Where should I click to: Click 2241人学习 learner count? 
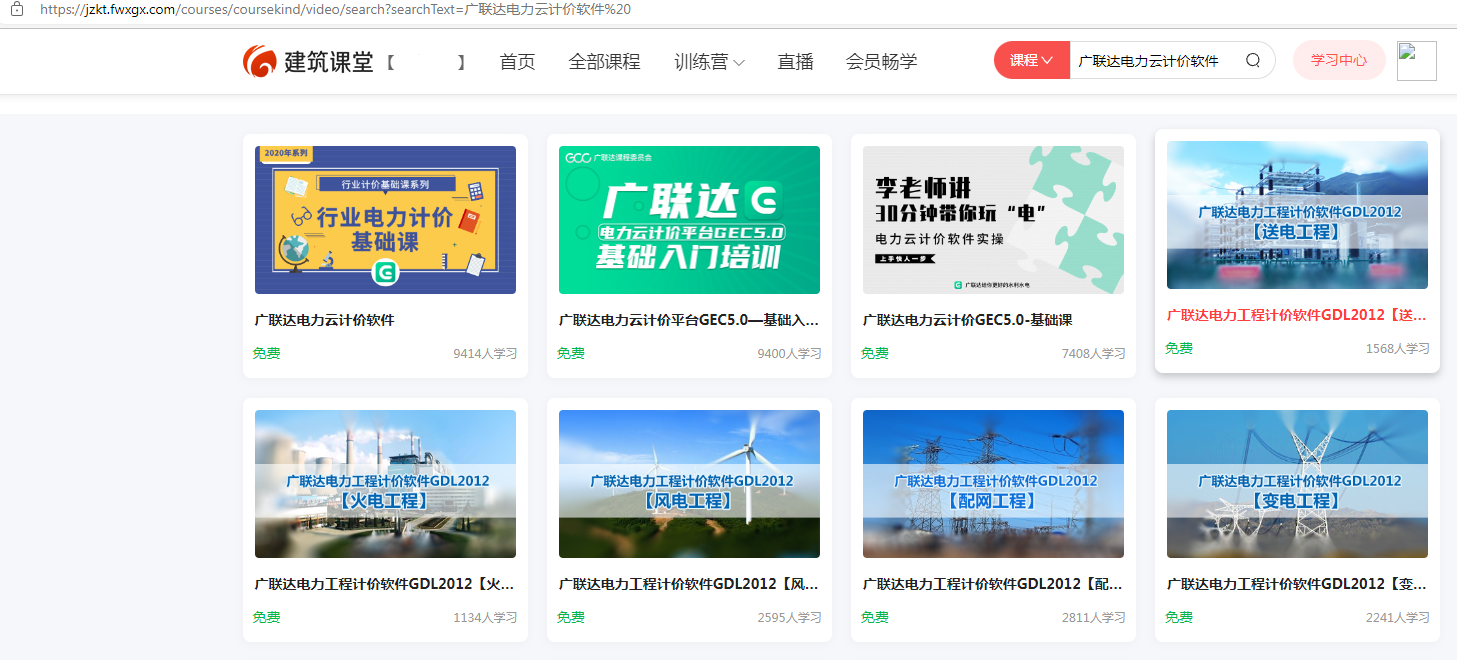1397,618
